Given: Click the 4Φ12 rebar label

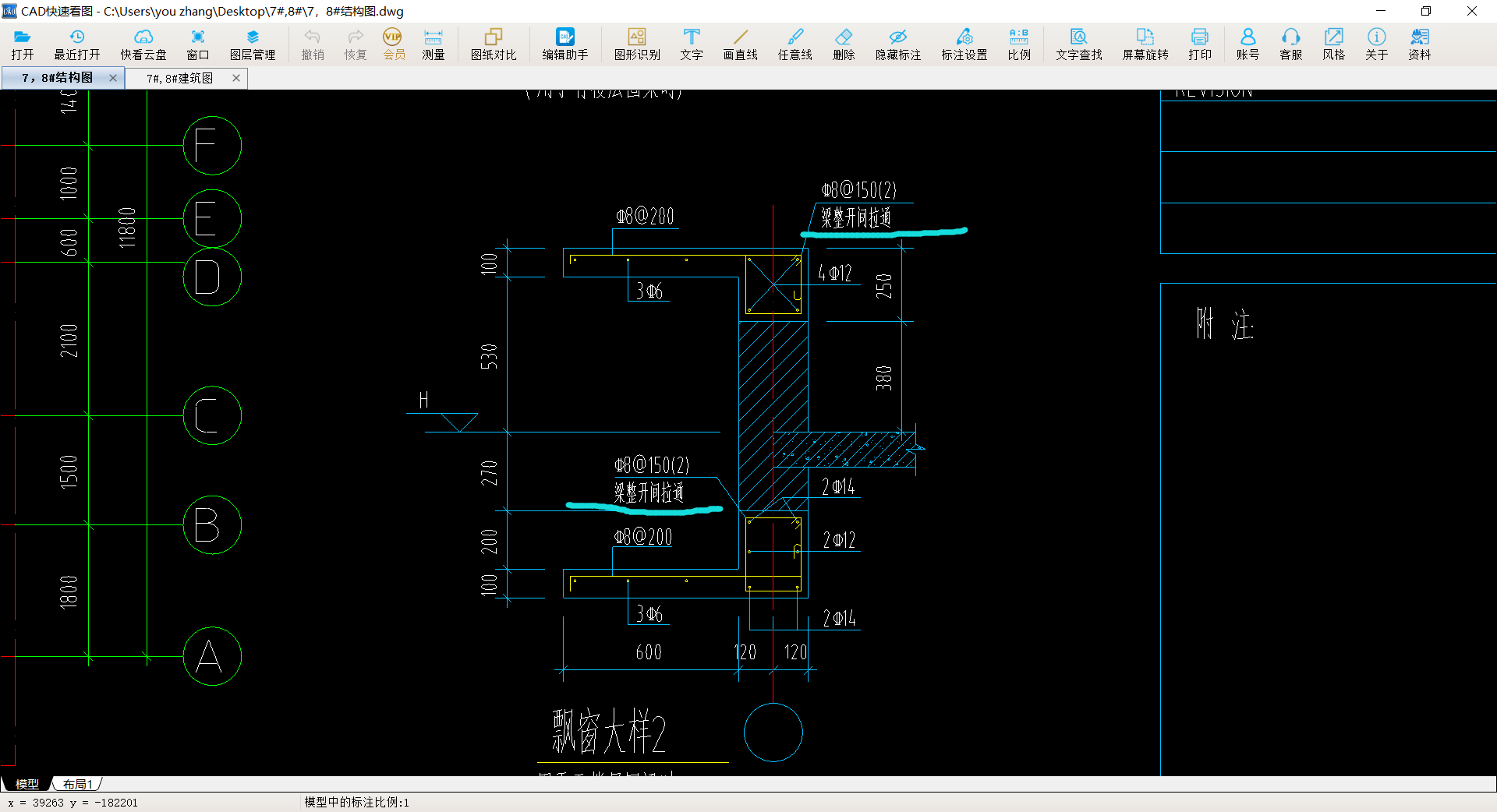Looking at the screenshot, I should (835, 273).
